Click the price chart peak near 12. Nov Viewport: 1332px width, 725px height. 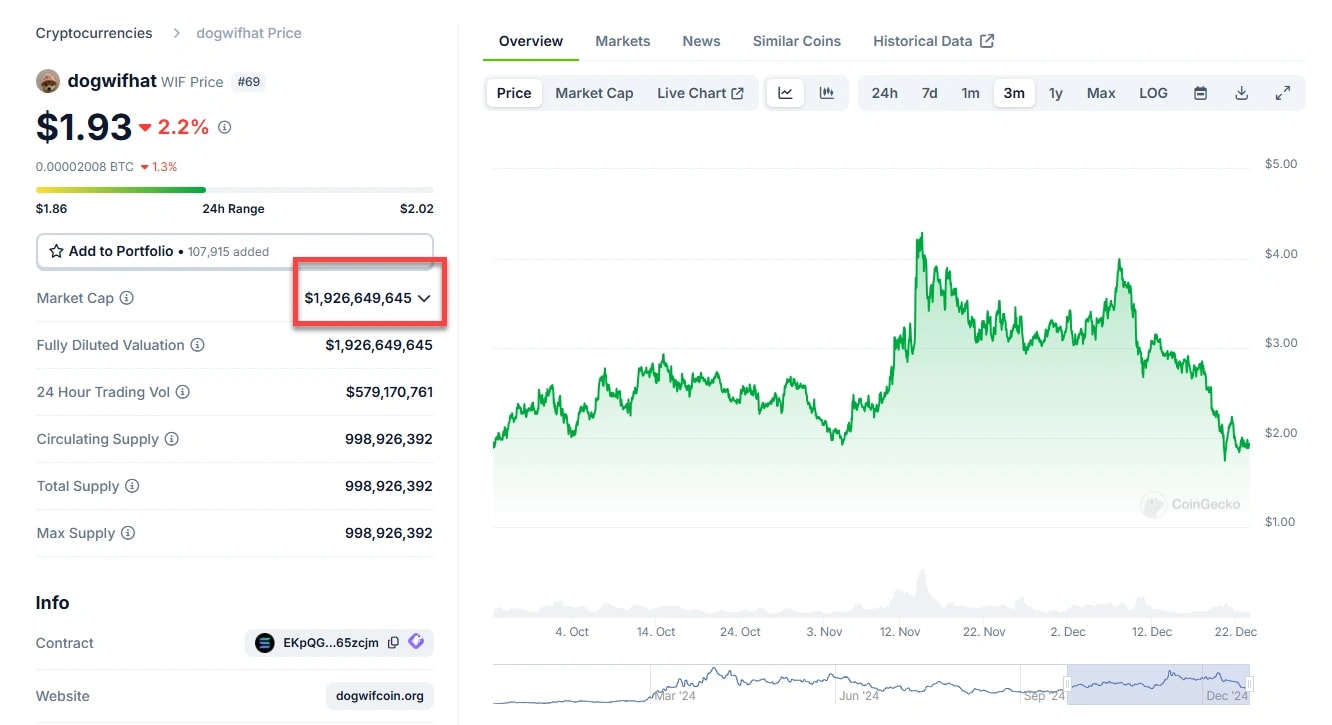pyautogui.click(x=920, y=236)
